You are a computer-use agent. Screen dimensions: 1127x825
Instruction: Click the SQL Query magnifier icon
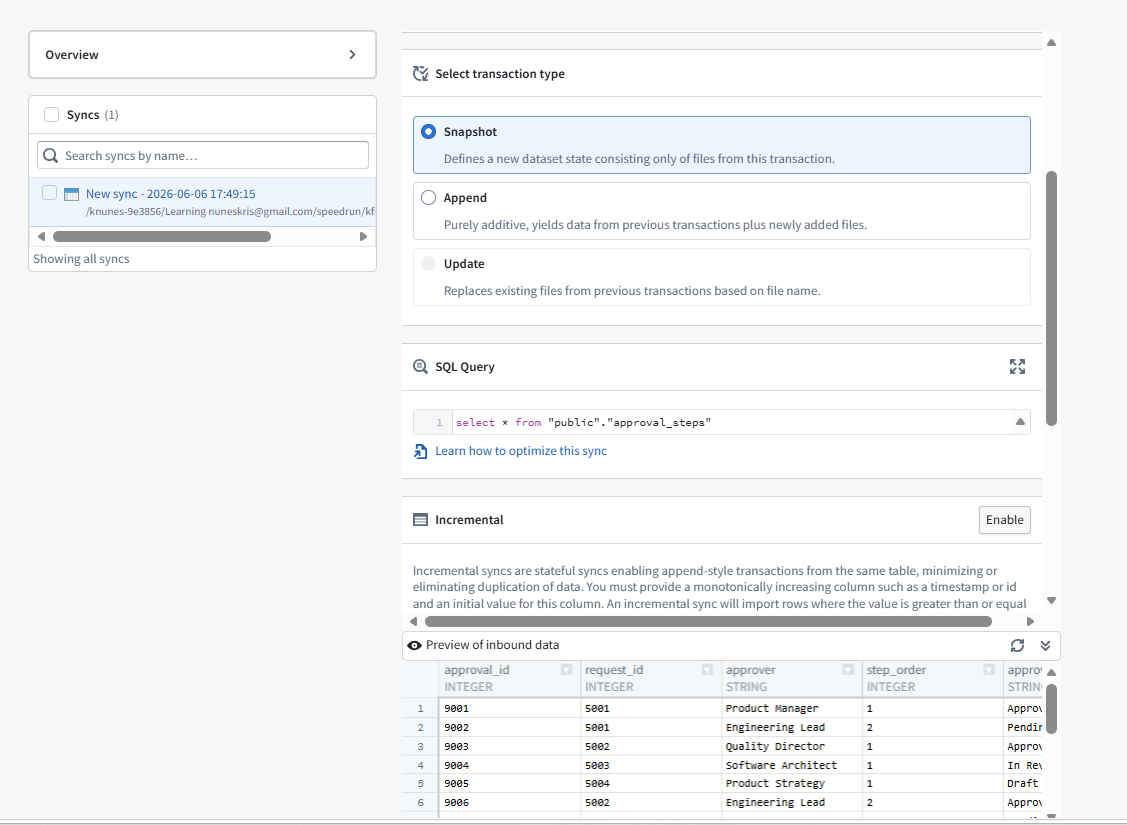420,367
